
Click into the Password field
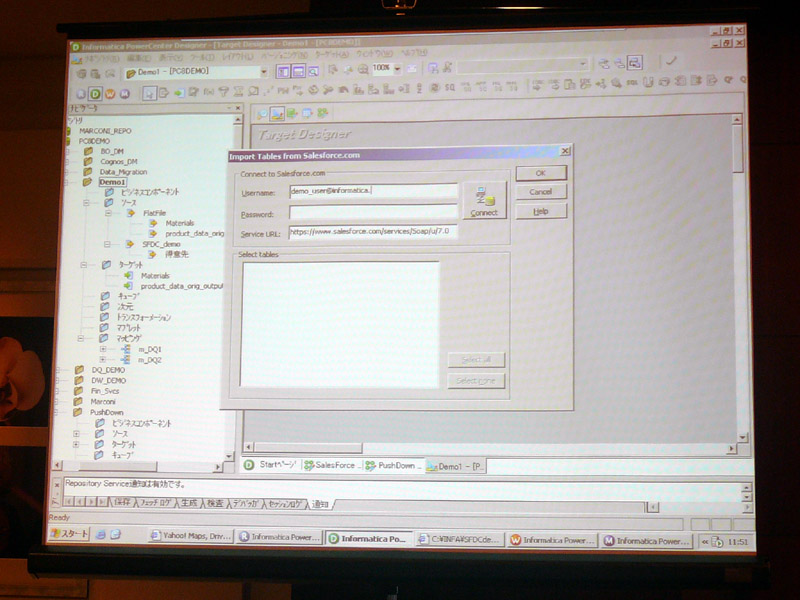pyautogui.click(x=373, y=212)
